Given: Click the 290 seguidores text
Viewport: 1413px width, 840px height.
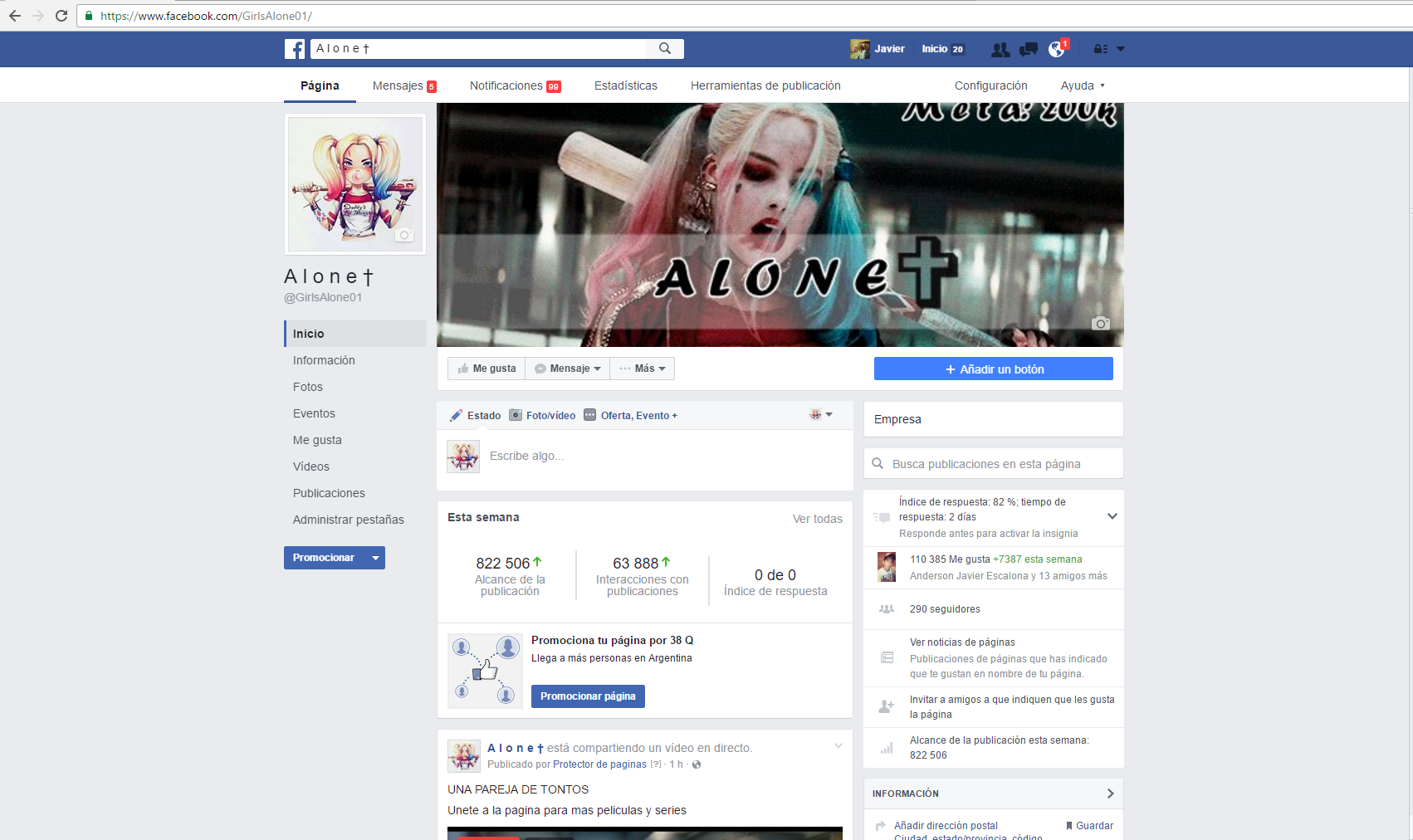Looking at the screenshot, I should click(945, 609).
